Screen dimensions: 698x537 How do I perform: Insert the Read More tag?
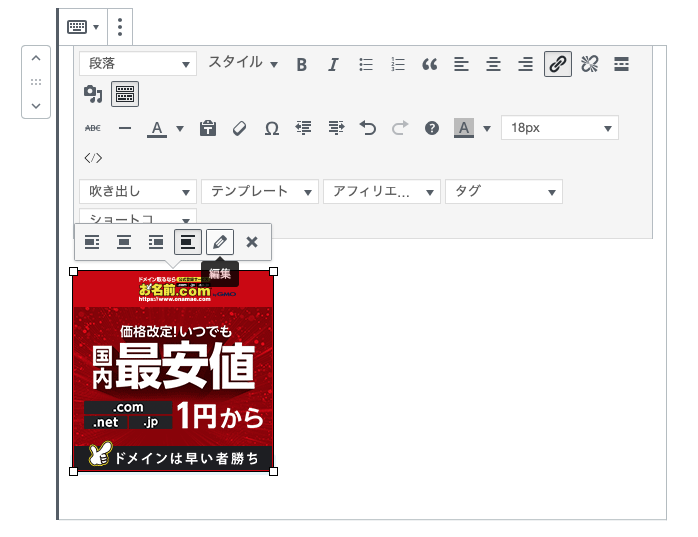621,65
